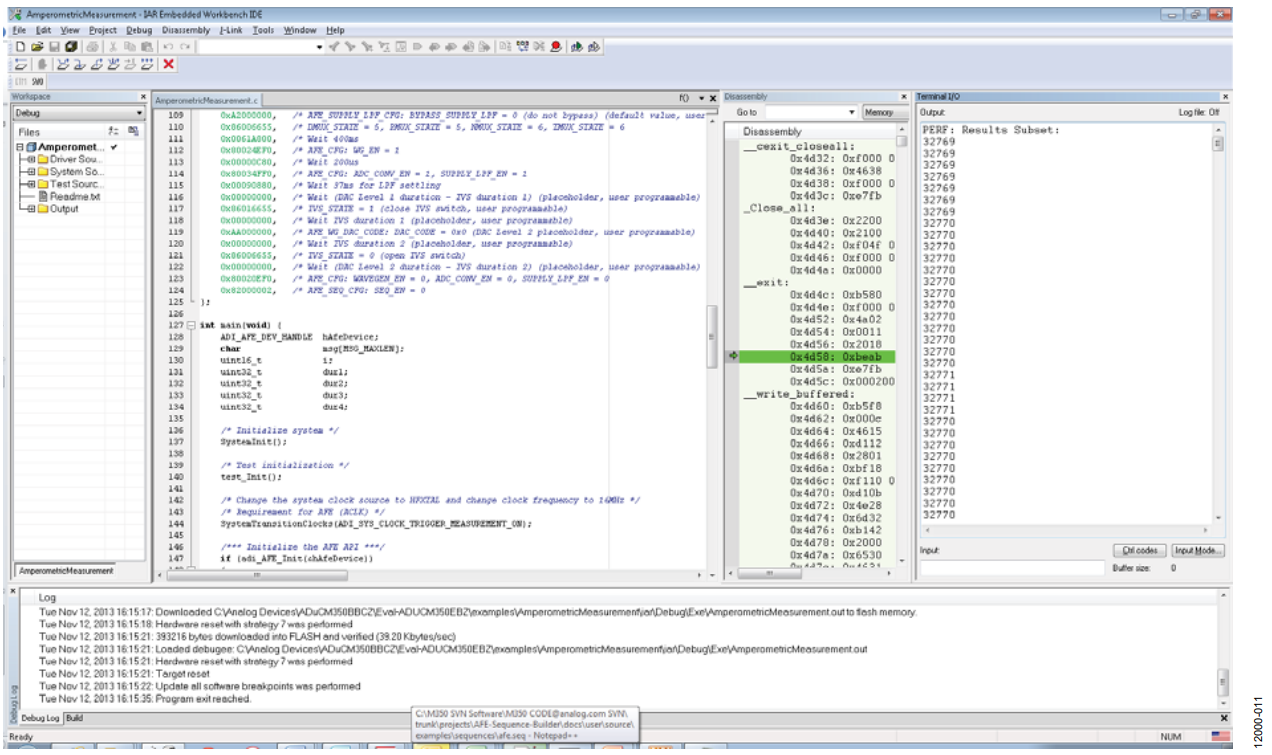Click the AmperometricMeasurement workspace bottom tab
This screenshot has width=1272, height=755.
65,571
